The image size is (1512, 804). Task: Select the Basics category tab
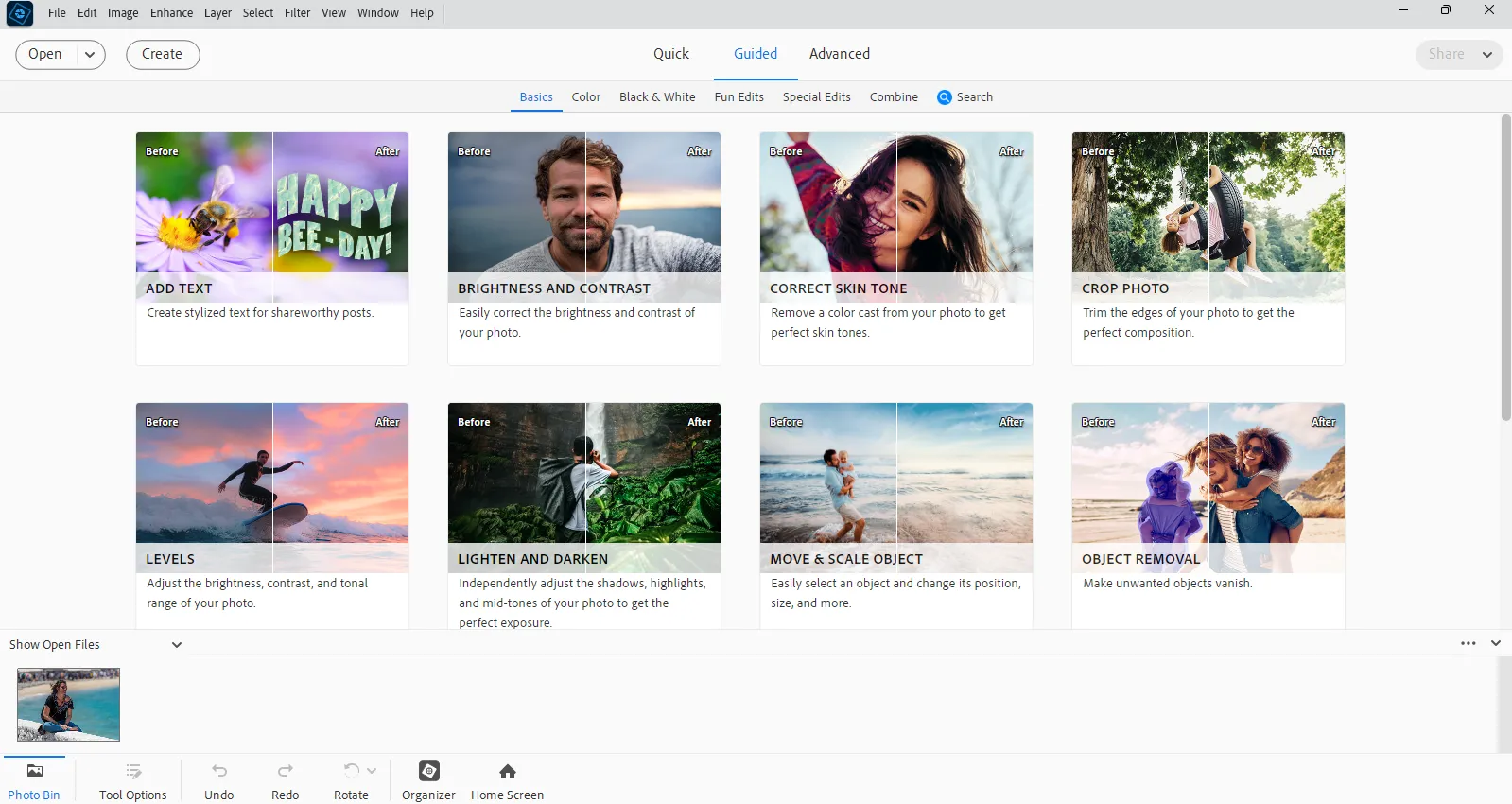pos(536,97)
